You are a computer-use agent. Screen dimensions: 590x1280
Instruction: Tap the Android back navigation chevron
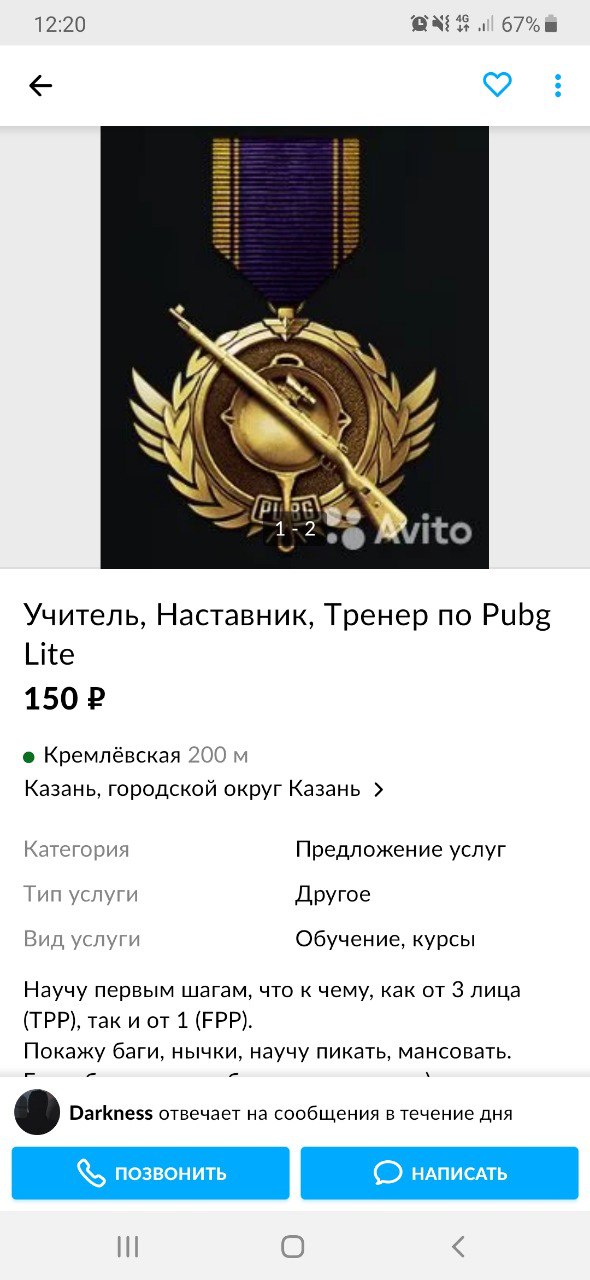pyautogui.click(x=458, y=1246)
